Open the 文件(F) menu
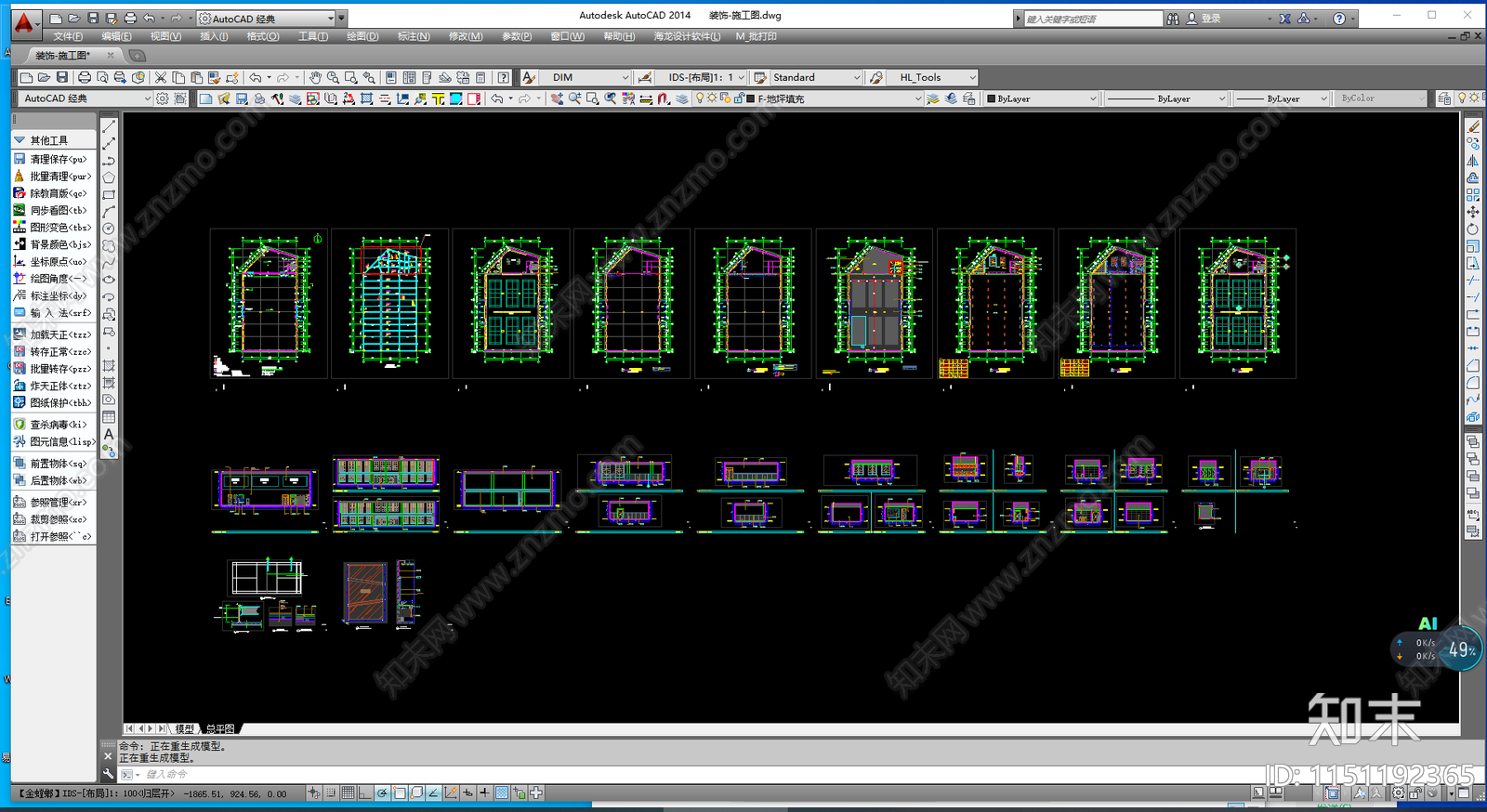This screenshot has height=812, width=1487. [x=68, y=36]
